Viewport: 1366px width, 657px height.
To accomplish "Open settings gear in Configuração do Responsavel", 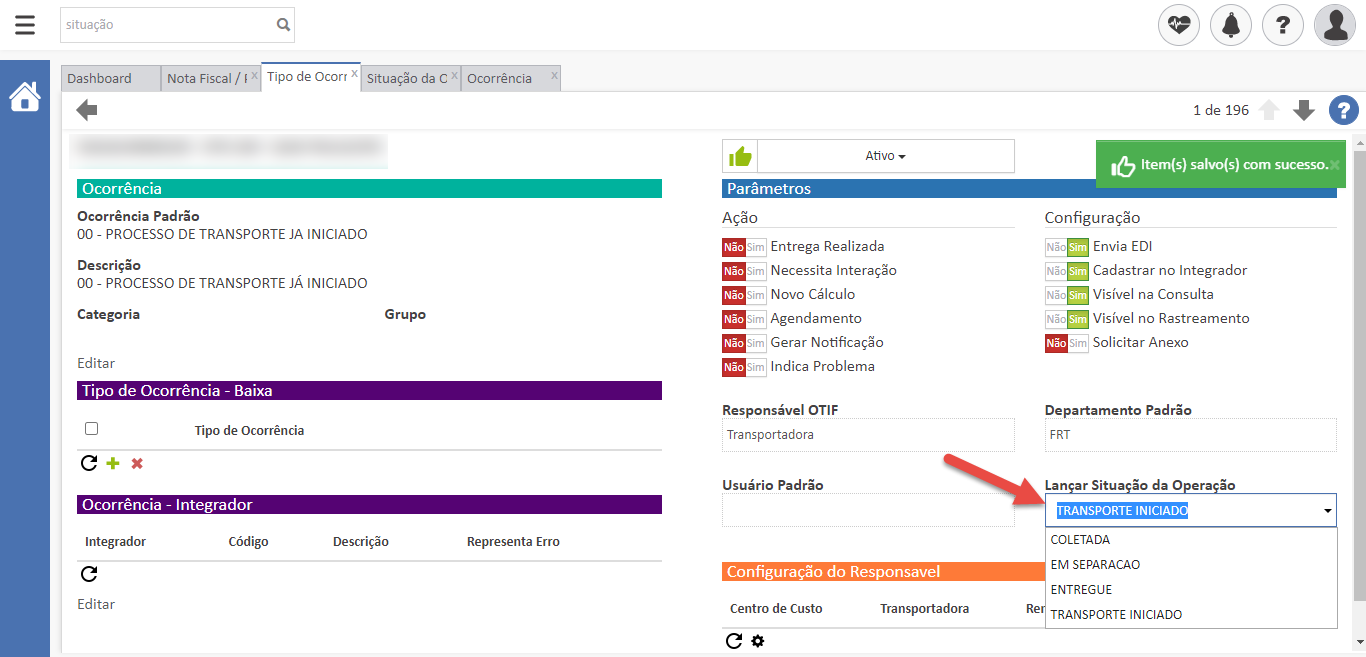I will click(757, 641).
